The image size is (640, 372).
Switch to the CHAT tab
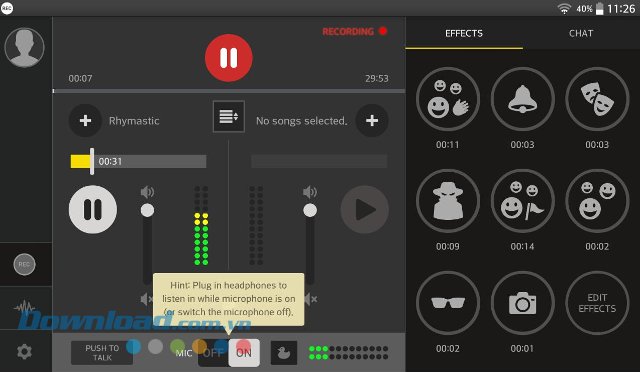581,33
